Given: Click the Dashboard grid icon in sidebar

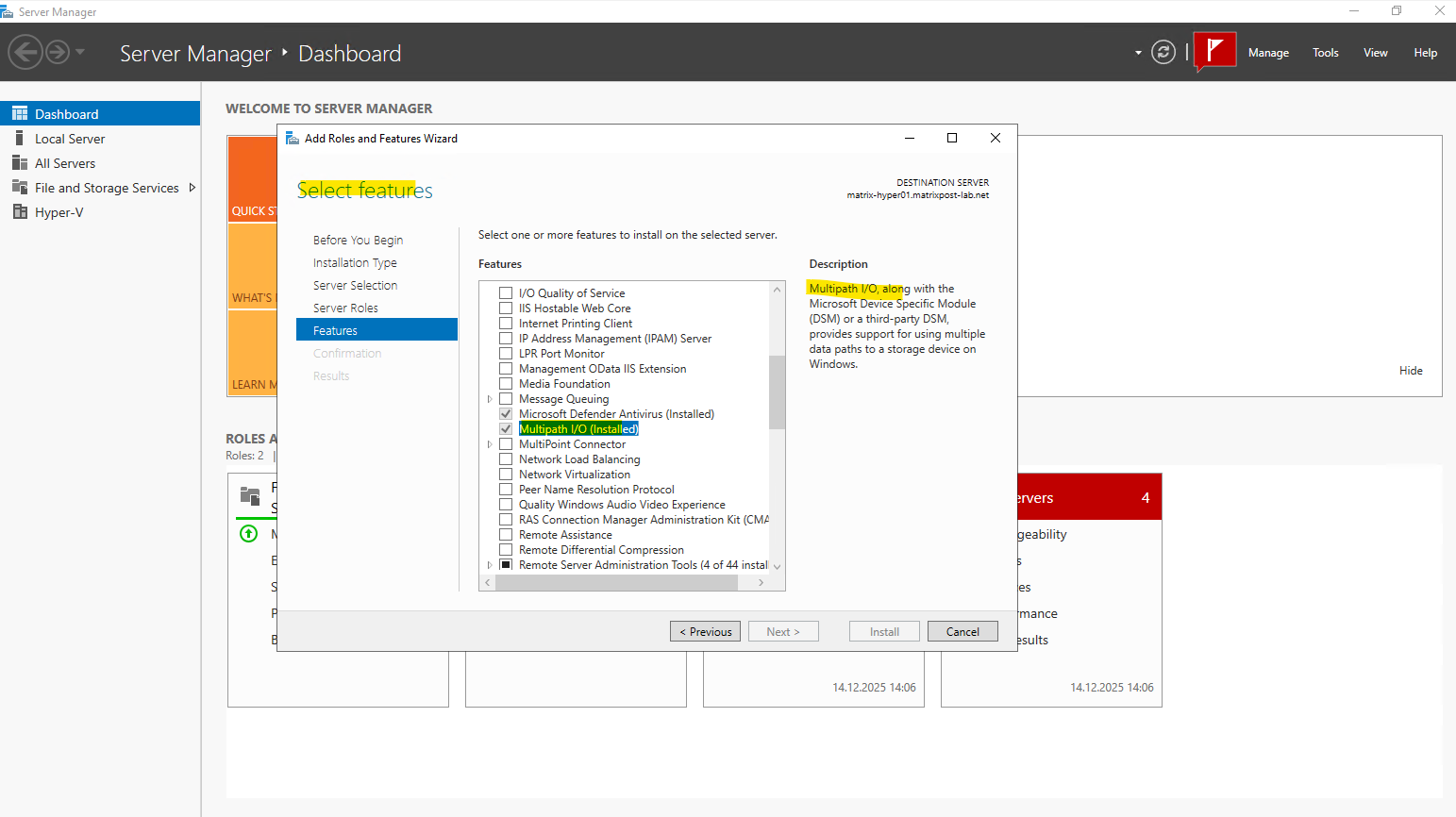Looking at the screenshot, I should pyautogui.click(x=20, y=114).
